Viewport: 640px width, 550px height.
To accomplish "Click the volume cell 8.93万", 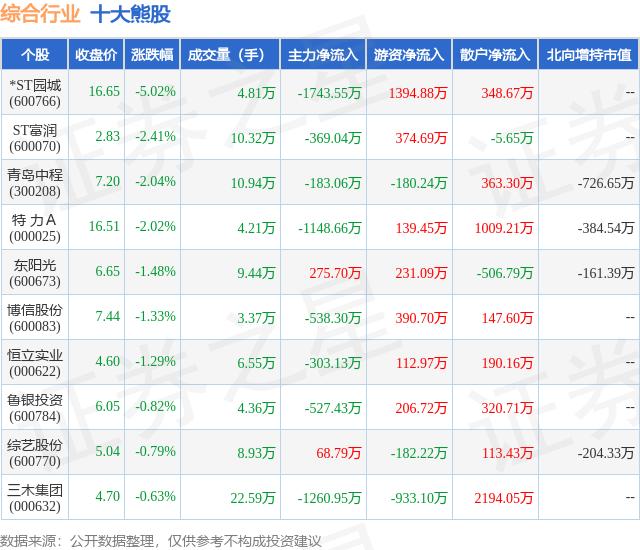I will (x=256, y=453).
